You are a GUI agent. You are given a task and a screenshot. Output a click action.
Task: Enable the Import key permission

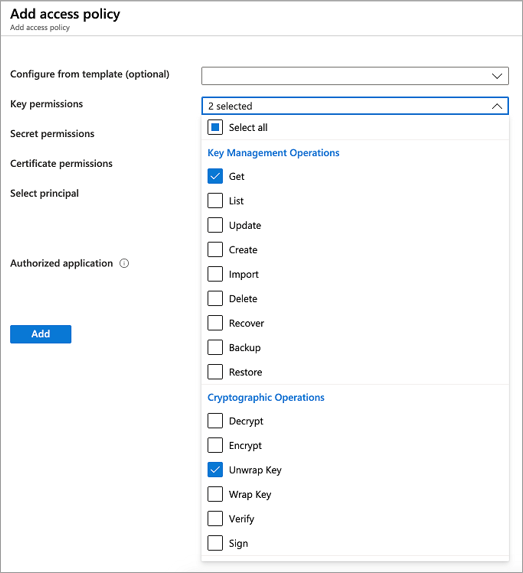point(215,274)
